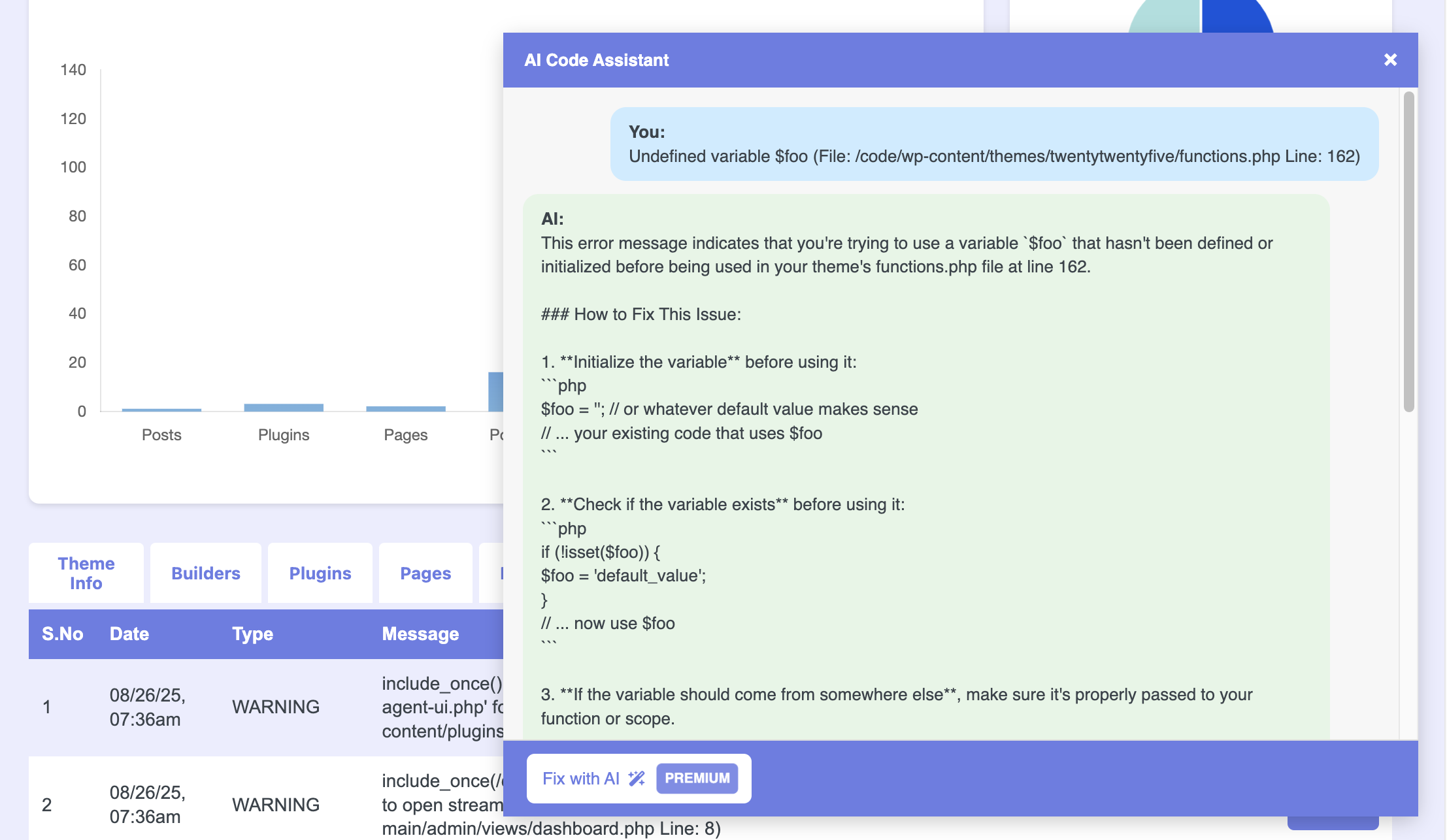Screen dimensions: 1447x840
Task: Click the PREMIUM badge
Action: pos(697,778)
